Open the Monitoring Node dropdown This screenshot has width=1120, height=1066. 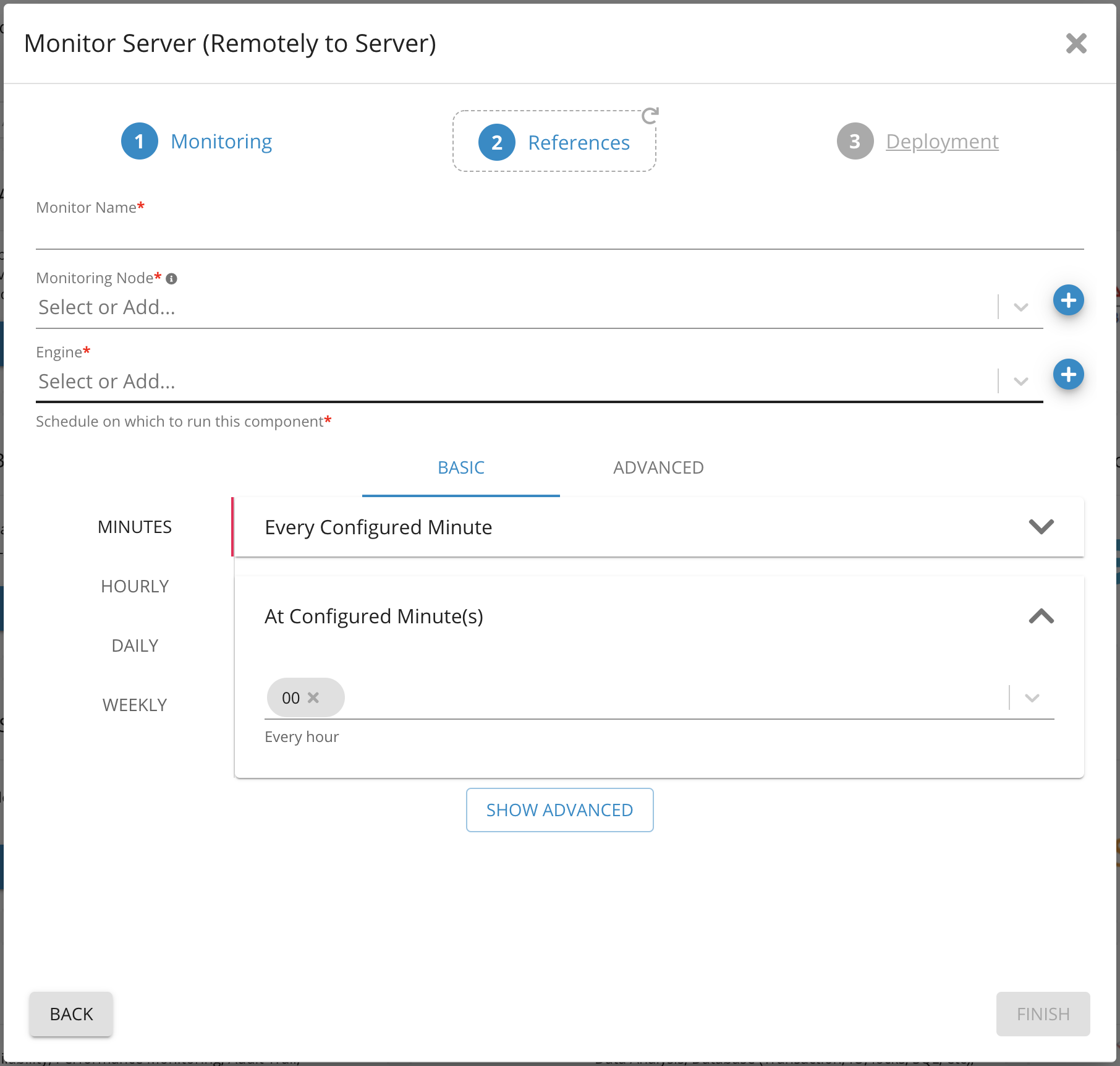click(1020, 307)
